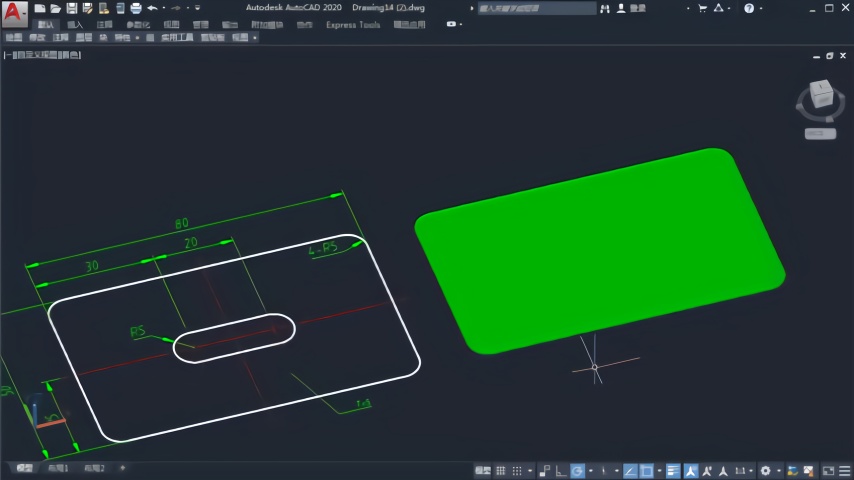
Task: Click the user sign-in icon
Action: click(x=621, y=8)
